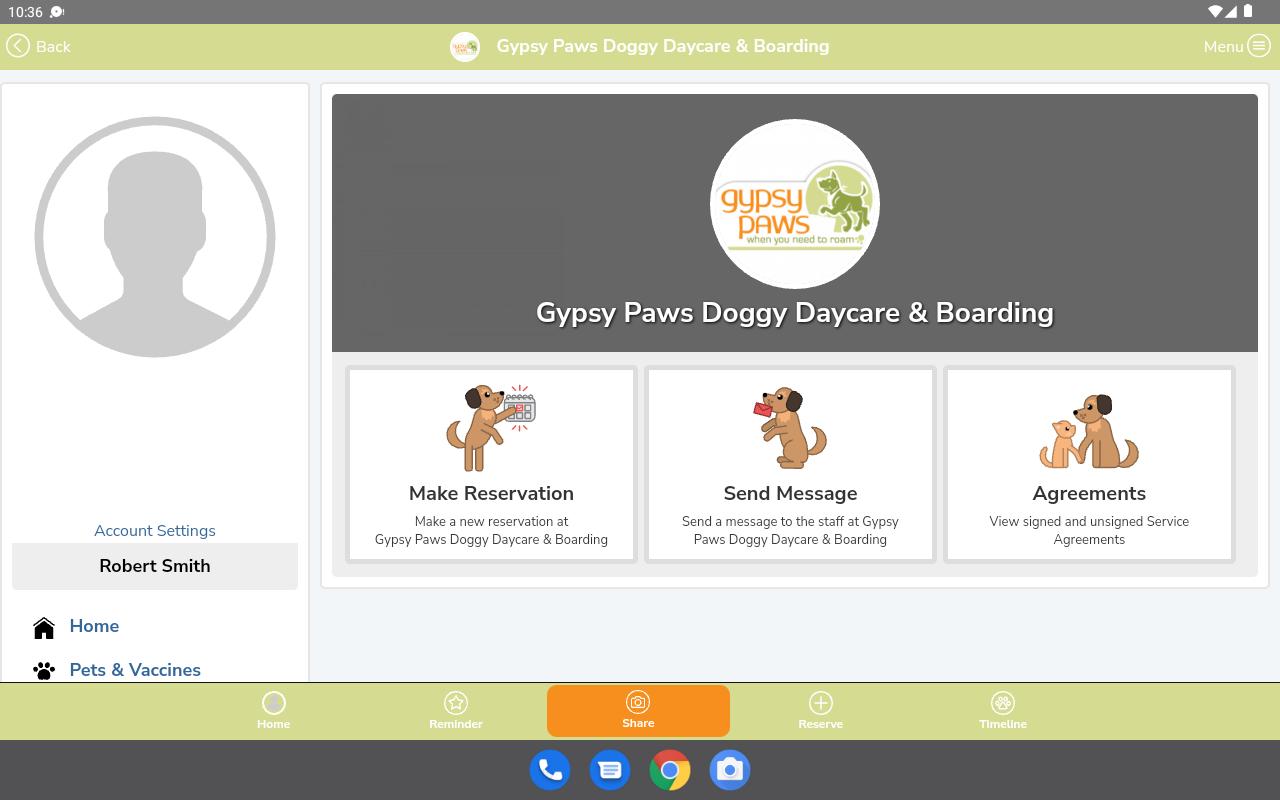Launch Chrome from the dock
This screenshot has height=800, width=1280.
pos(670,770)
